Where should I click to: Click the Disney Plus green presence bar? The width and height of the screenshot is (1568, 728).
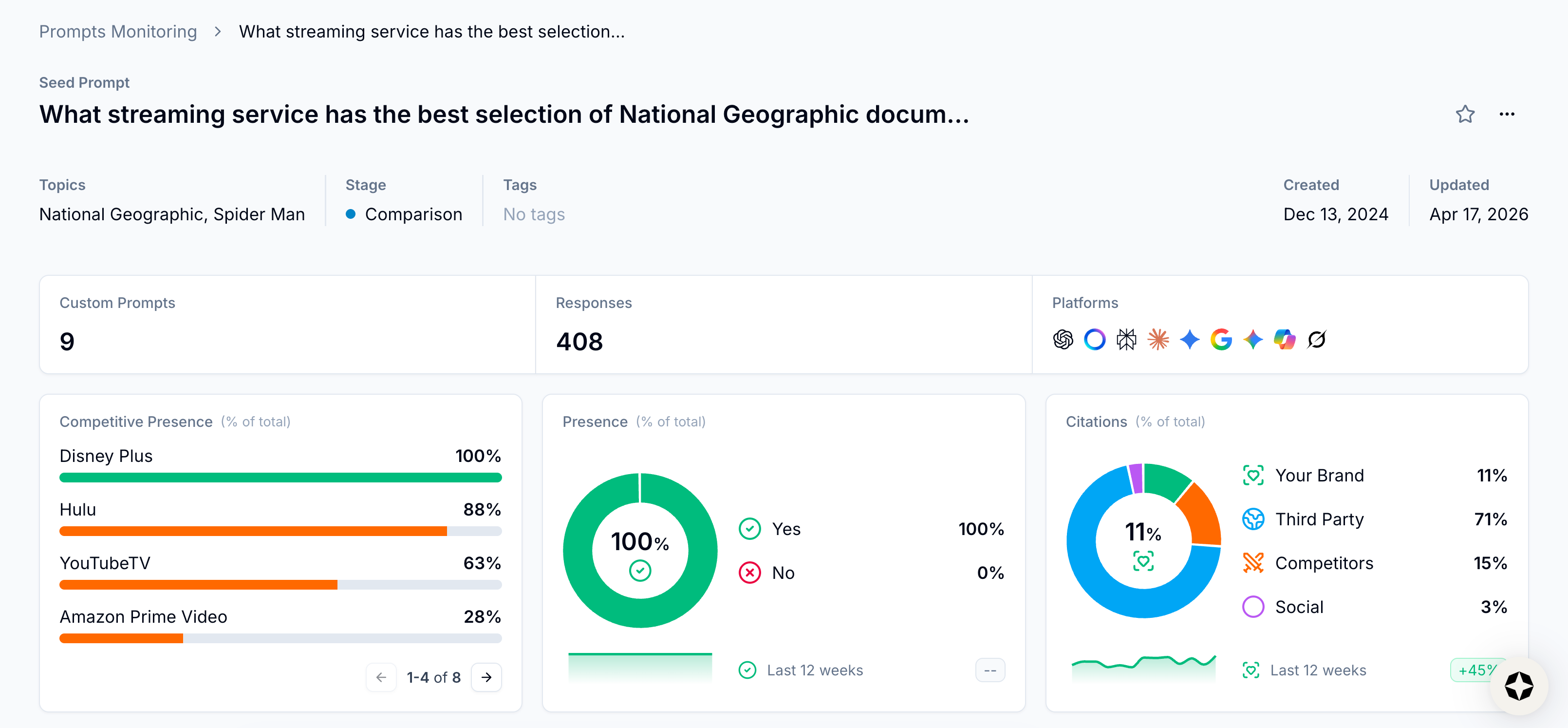tap(280, 478)
